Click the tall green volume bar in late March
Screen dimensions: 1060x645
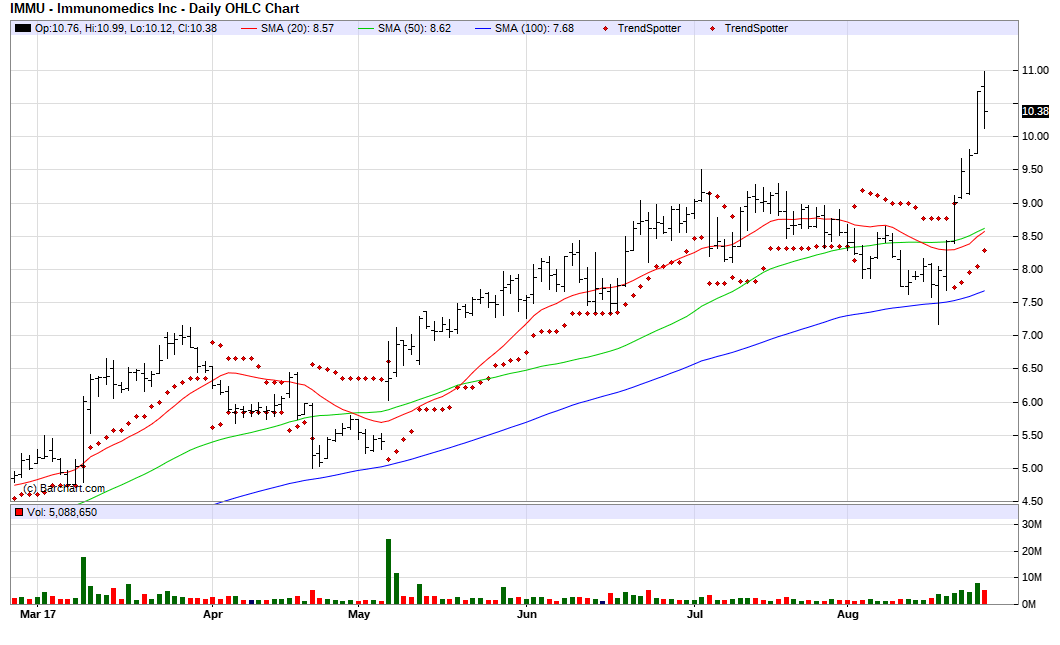coord(84,580)
